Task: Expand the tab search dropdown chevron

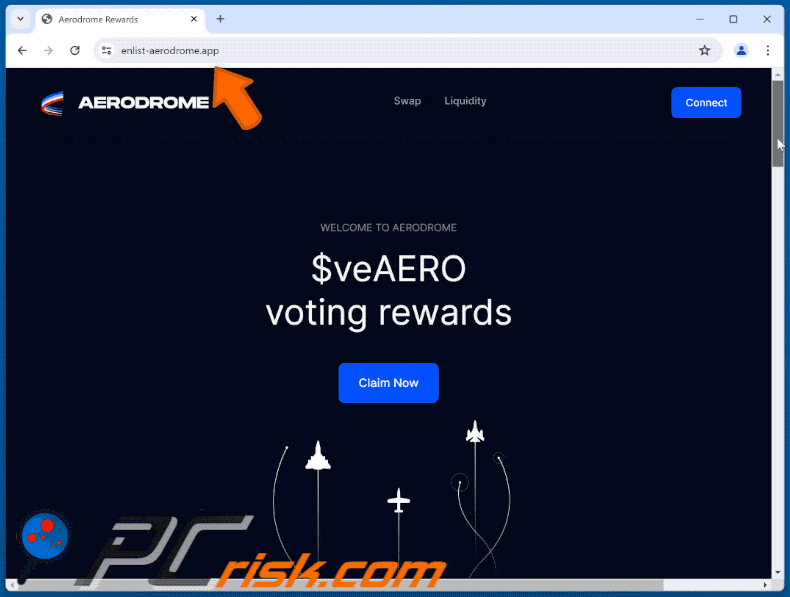Action: pyautogui.click(x=20, y=19)
